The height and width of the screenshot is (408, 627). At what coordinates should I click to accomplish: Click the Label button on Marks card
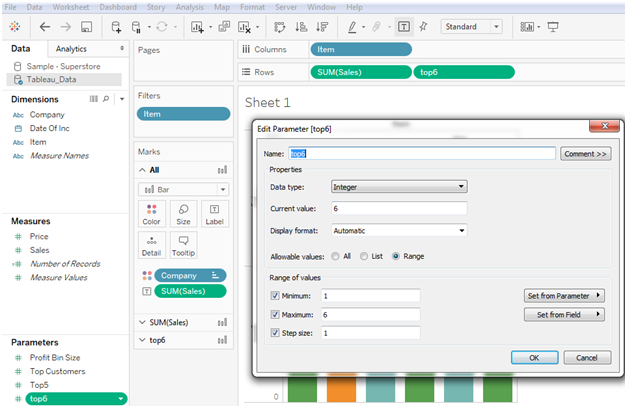point(215,214)
